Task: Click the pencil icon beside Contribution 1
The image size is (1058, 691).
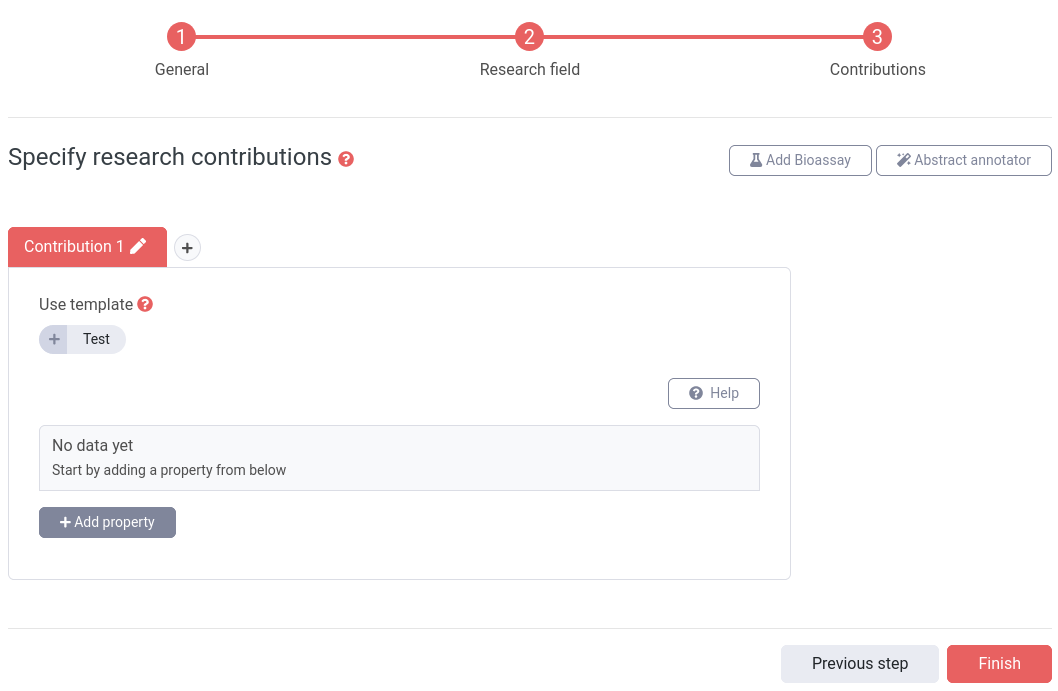Action: pos(138,246)
